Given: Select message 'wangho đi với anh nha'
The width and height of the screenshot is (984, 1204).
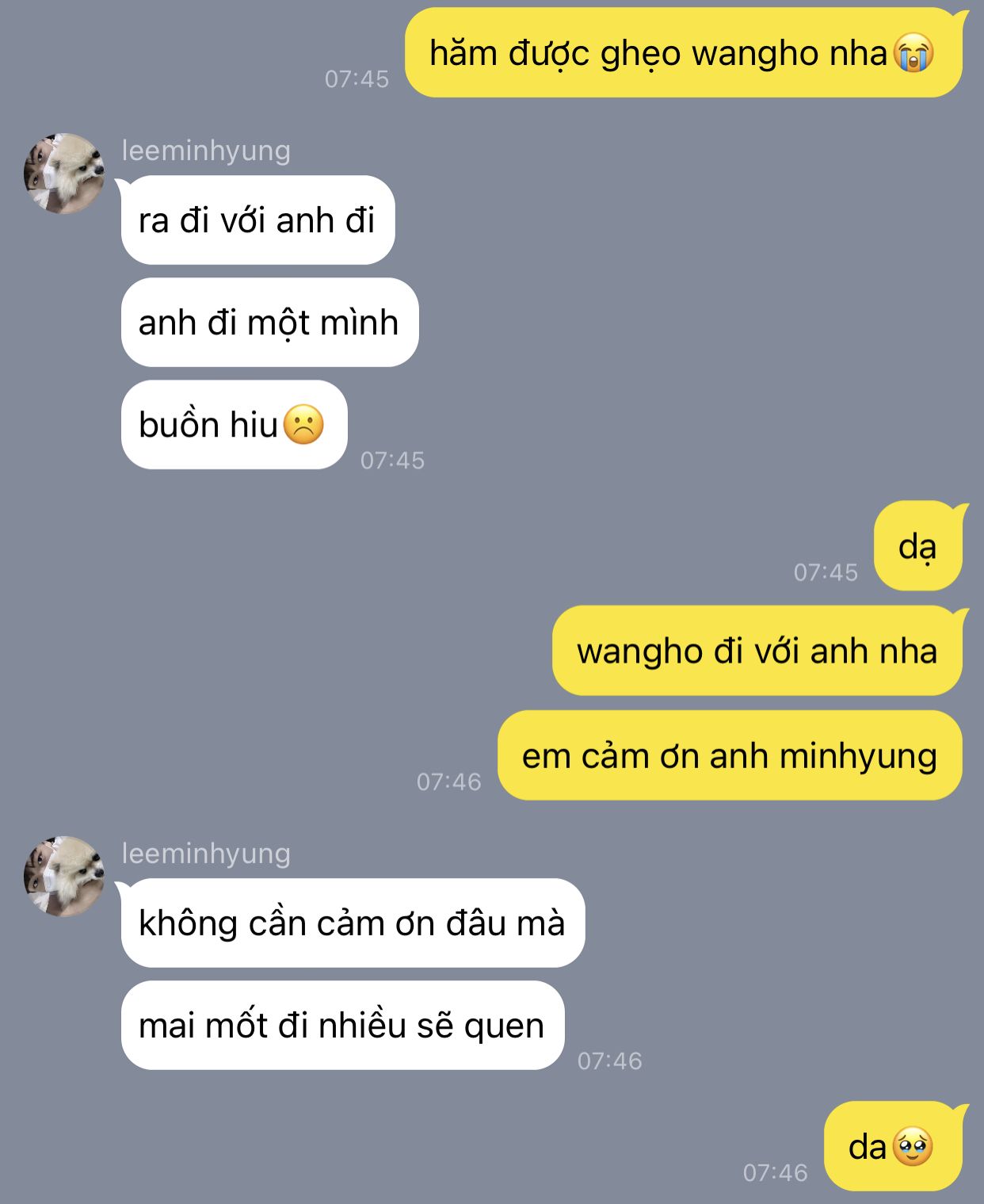Looking at the screenshot, I should tap(757, 651).
